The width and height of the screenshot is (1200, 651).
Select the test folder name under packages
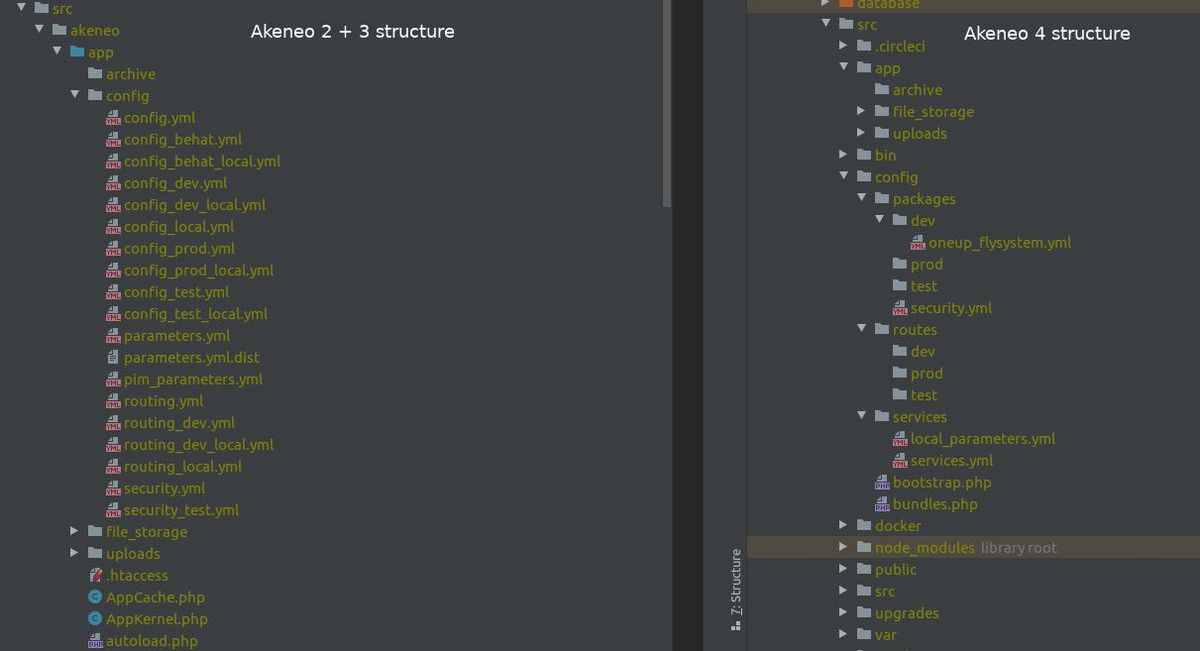click(x=924, y=286)
